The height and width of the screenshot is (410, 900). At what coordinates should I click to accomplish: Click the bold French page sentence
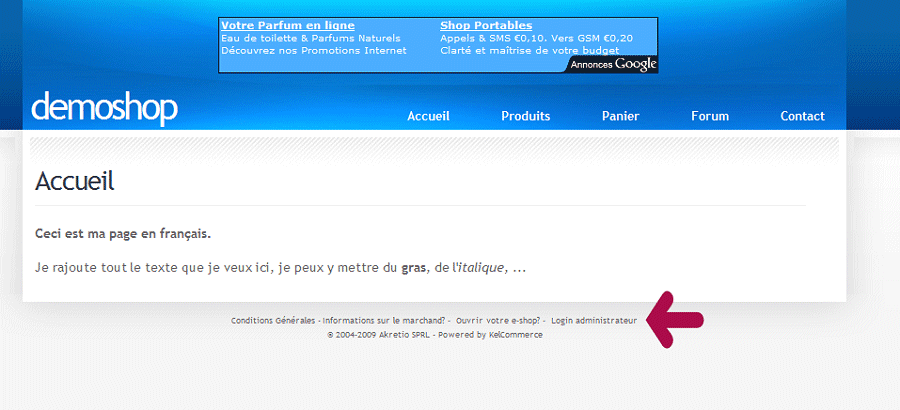123,234
